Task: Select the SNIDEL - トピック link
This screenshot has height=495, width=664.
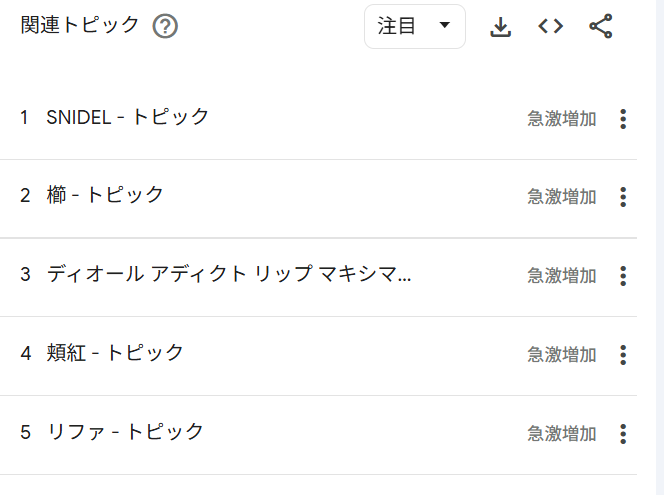Action: (x=128, y=117)
